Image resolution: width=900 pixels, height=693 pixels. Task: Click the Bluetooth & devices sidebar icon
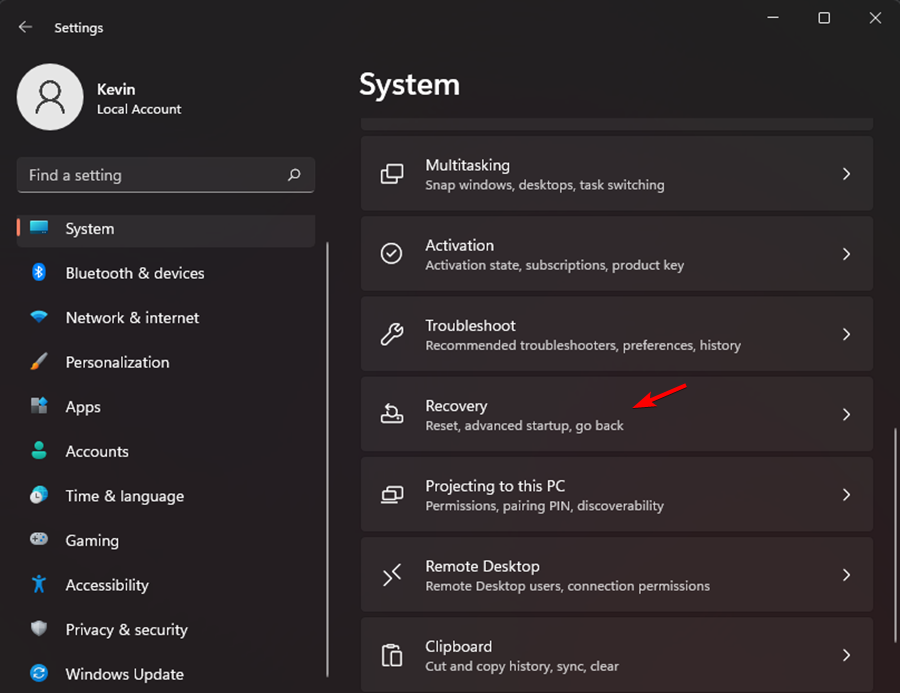click(39, 273)
